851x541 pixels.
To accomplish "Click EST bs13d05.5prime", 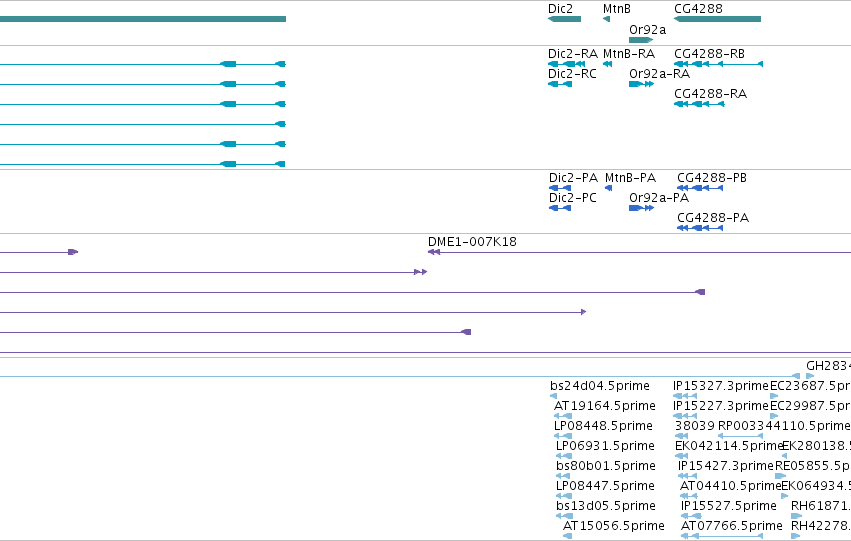I will [606, 506].
